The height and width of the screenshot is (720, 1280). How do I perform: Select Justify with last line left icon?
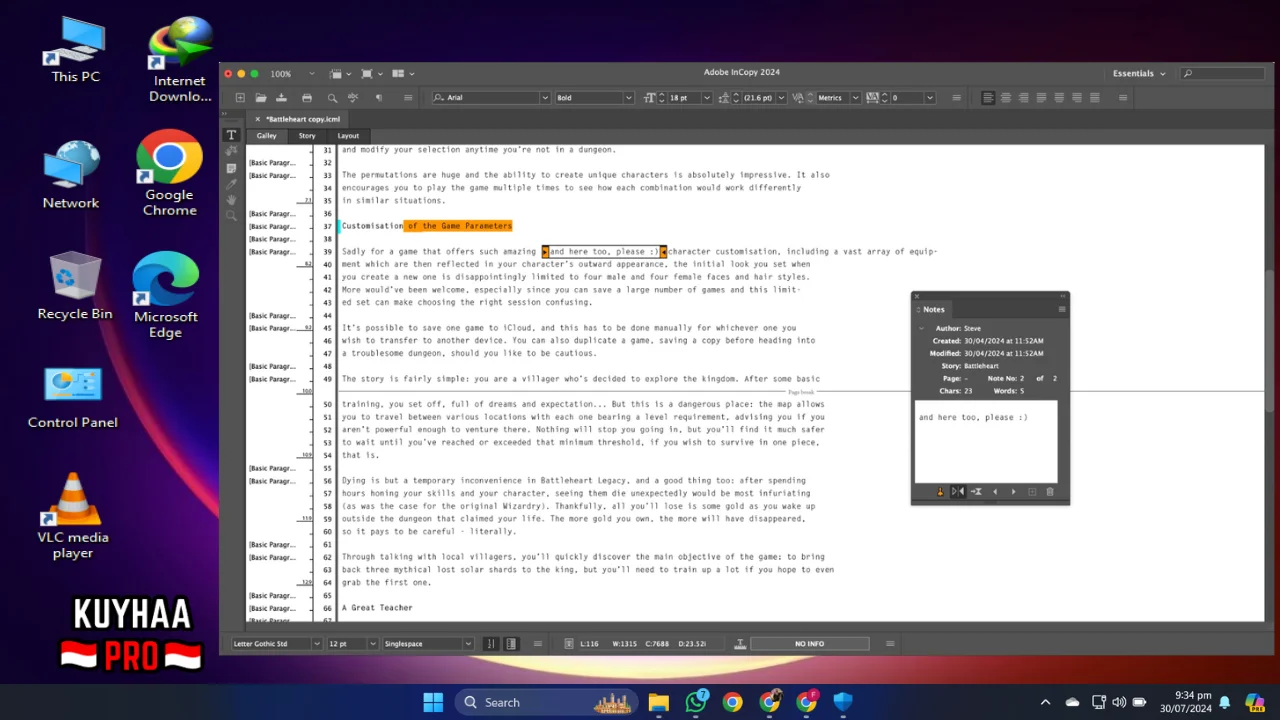1041,98
